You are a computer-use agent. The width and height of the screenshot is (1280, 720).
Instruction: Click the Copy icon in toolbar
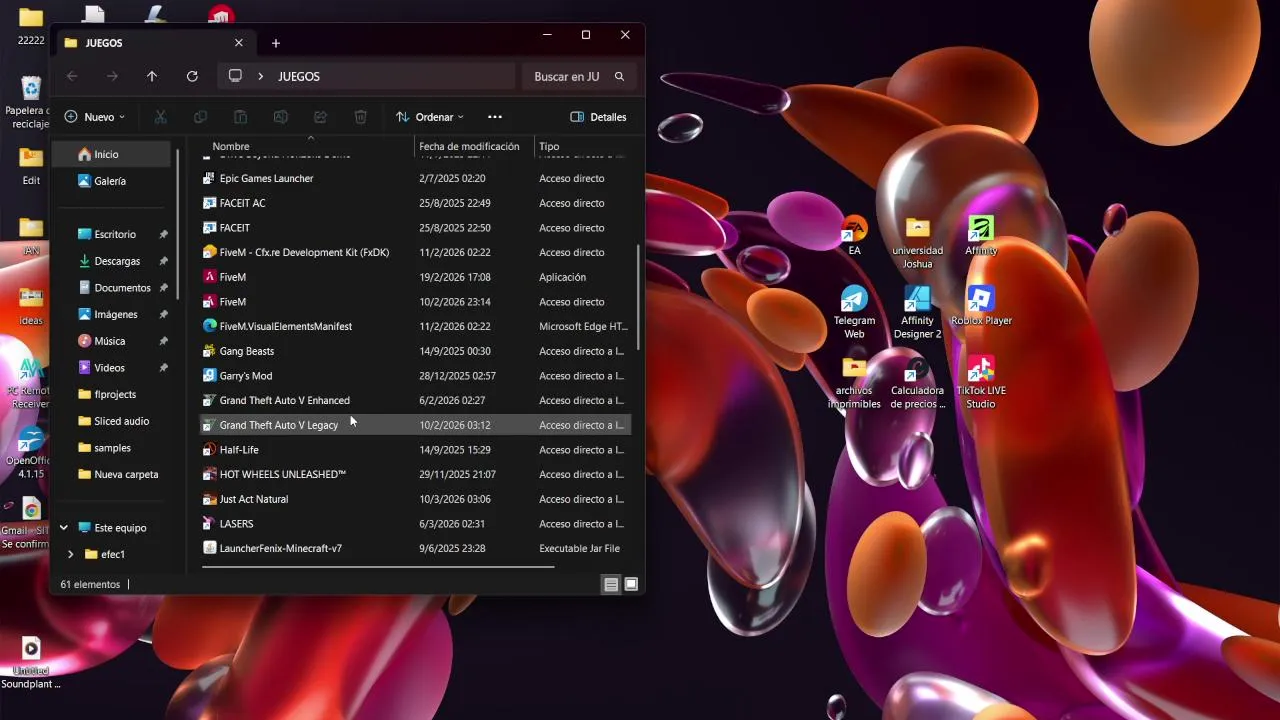[x=200, y=117]
